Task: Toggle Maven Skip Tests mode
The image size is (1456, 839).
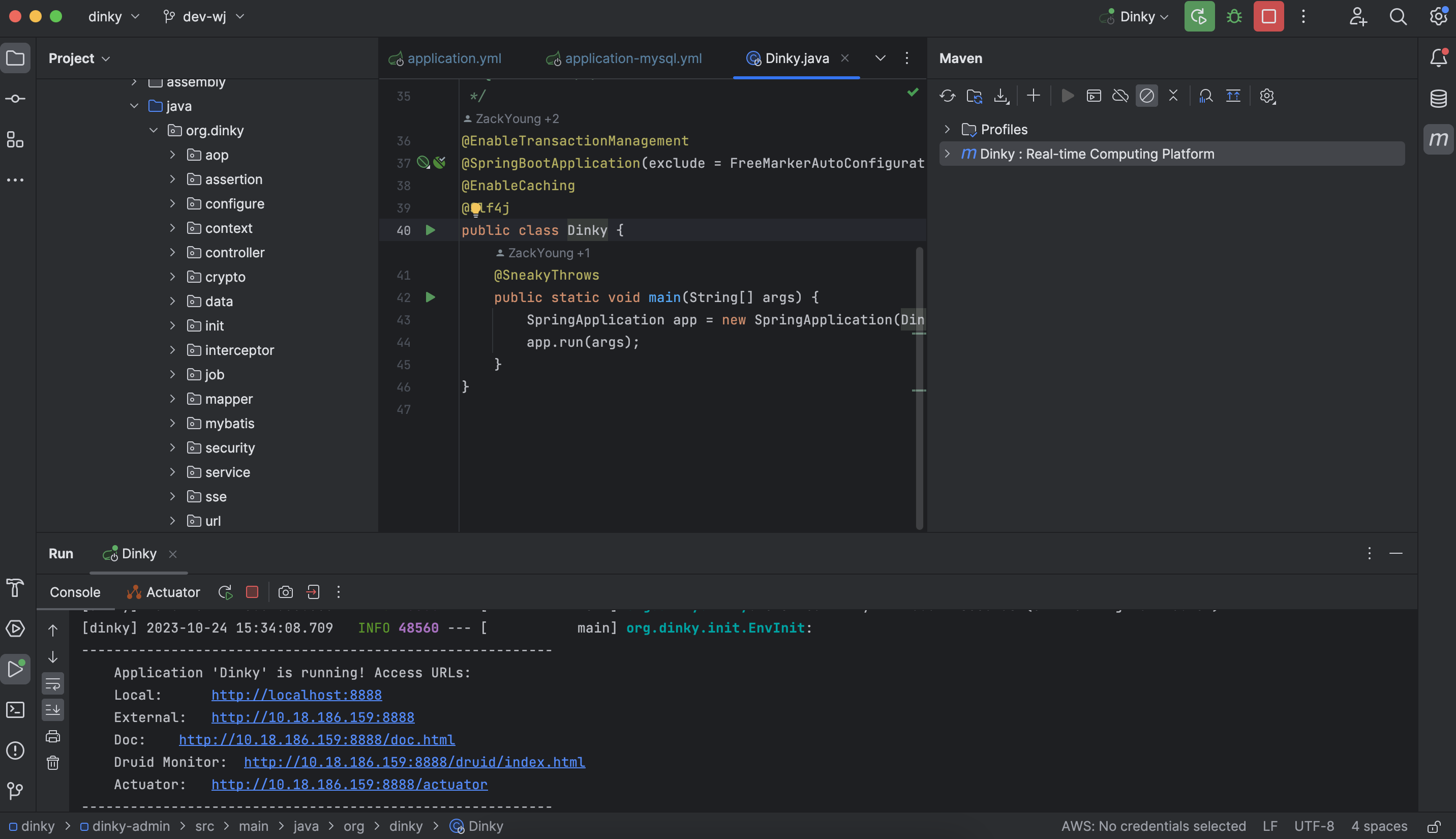Action: click(x=1147, y=96)
